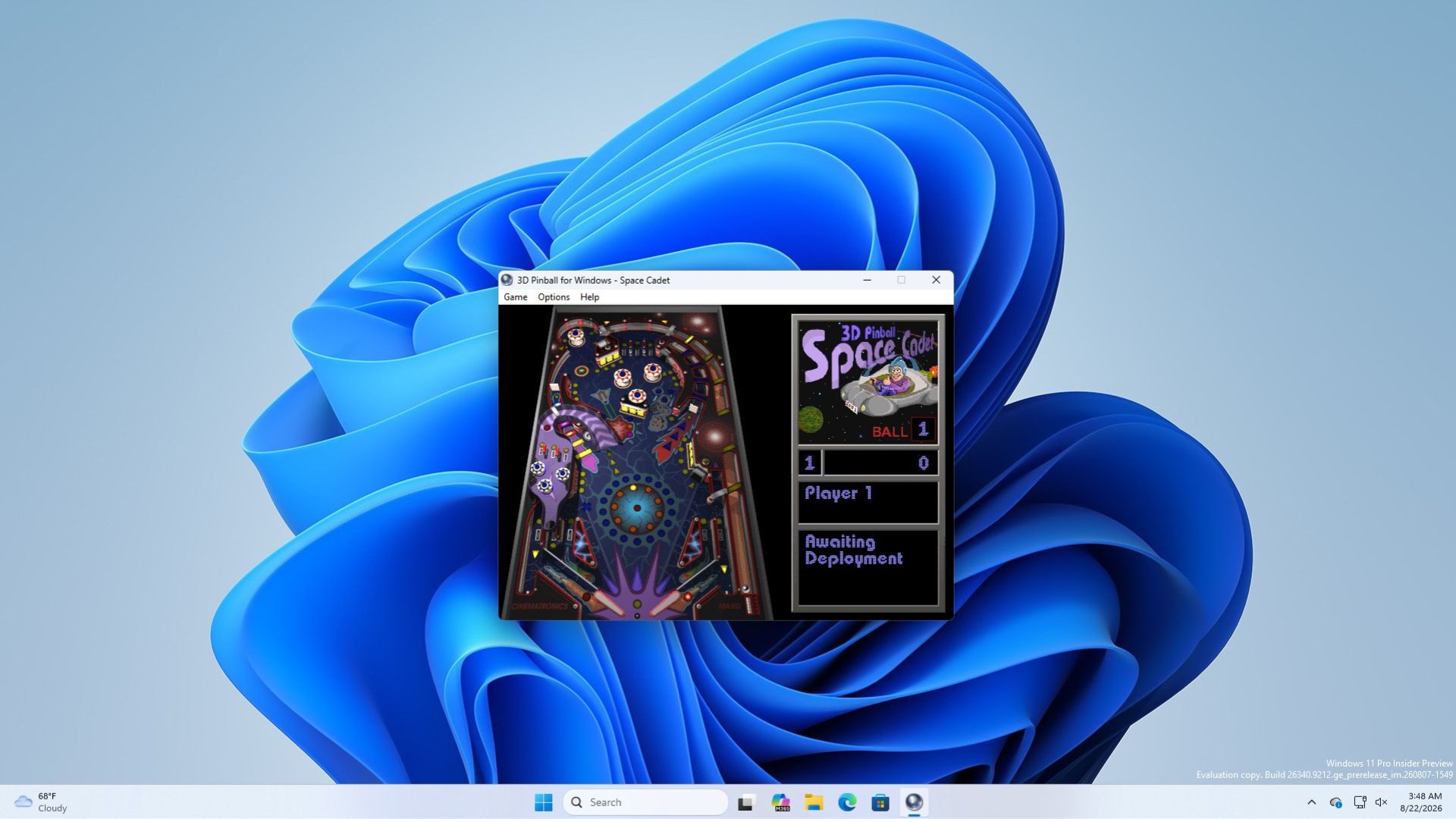Screen dimensions: 1456x819
Task: Click the taskbar Search box
Action: (x=645, y=802)
